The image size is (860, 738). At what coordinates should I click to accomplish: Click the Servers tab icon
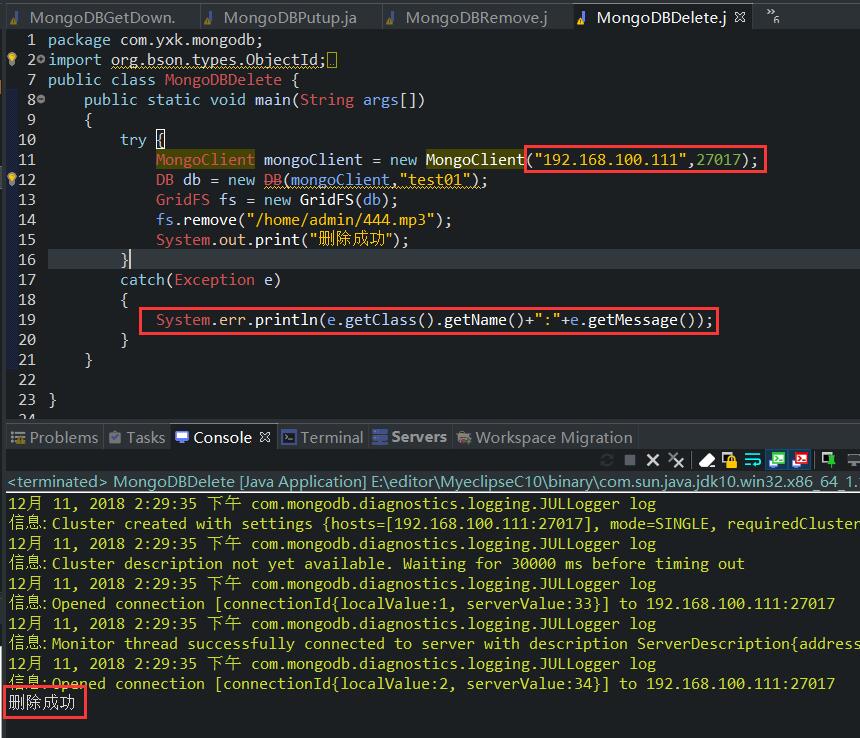[x=380, y=437]
